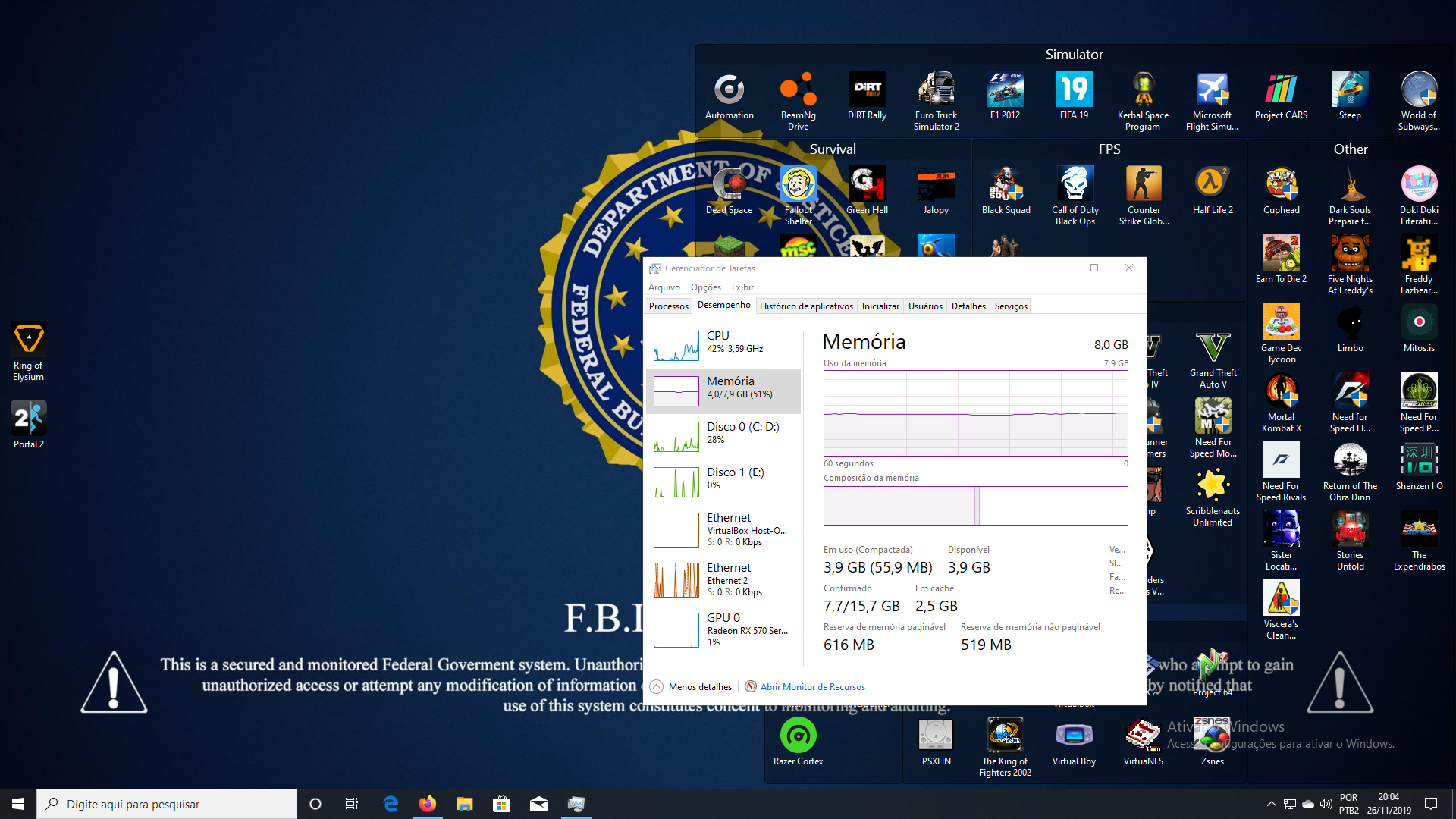The height and width of the screenshot is (819, 1456).
Task: Open Abrir Monitor de Recursos link
Action: 812,686
